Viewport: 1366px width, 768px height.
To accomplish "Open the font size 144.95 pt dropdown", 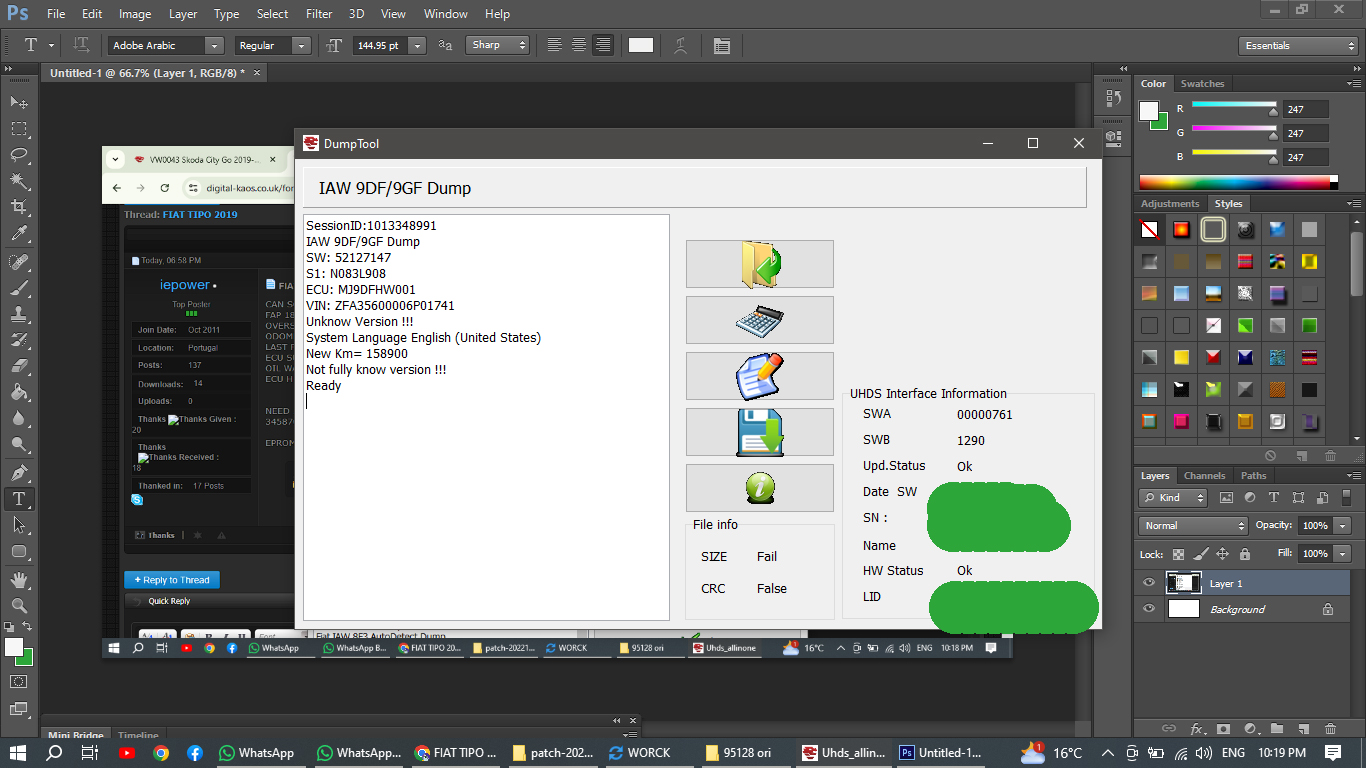I will 417,45.
